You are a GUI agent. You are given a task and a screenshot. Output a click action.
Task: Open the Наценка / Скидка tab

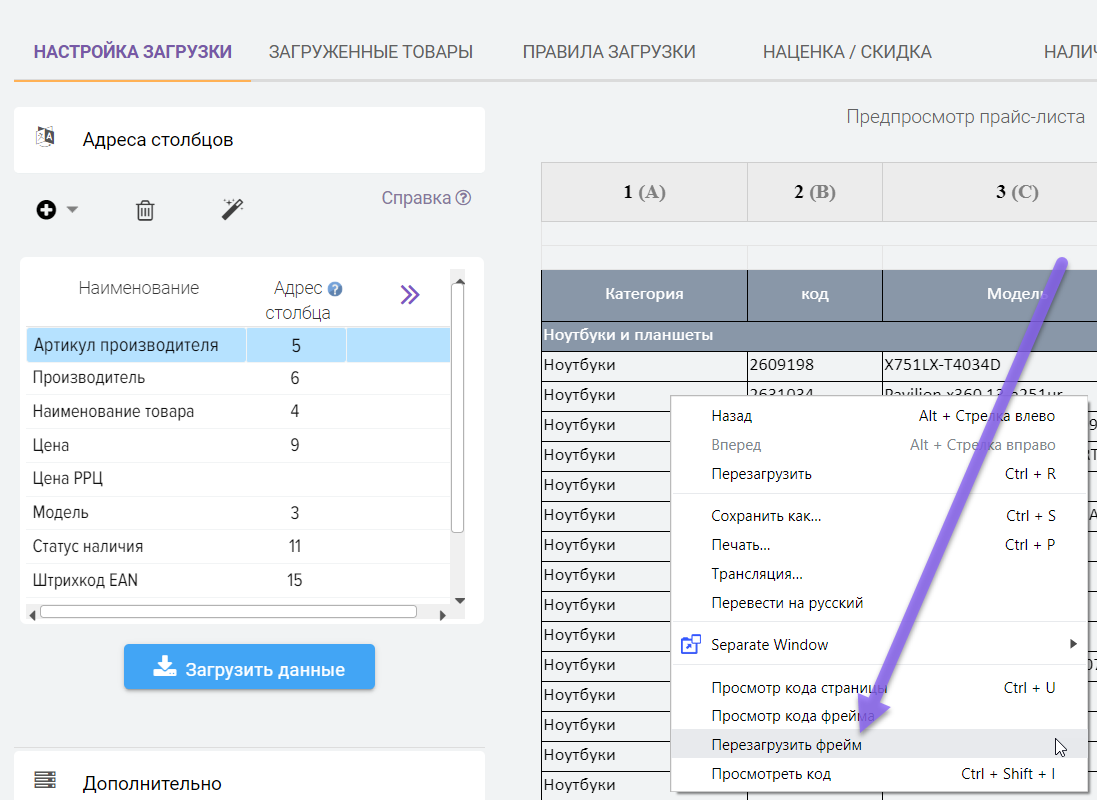(846, 52)
